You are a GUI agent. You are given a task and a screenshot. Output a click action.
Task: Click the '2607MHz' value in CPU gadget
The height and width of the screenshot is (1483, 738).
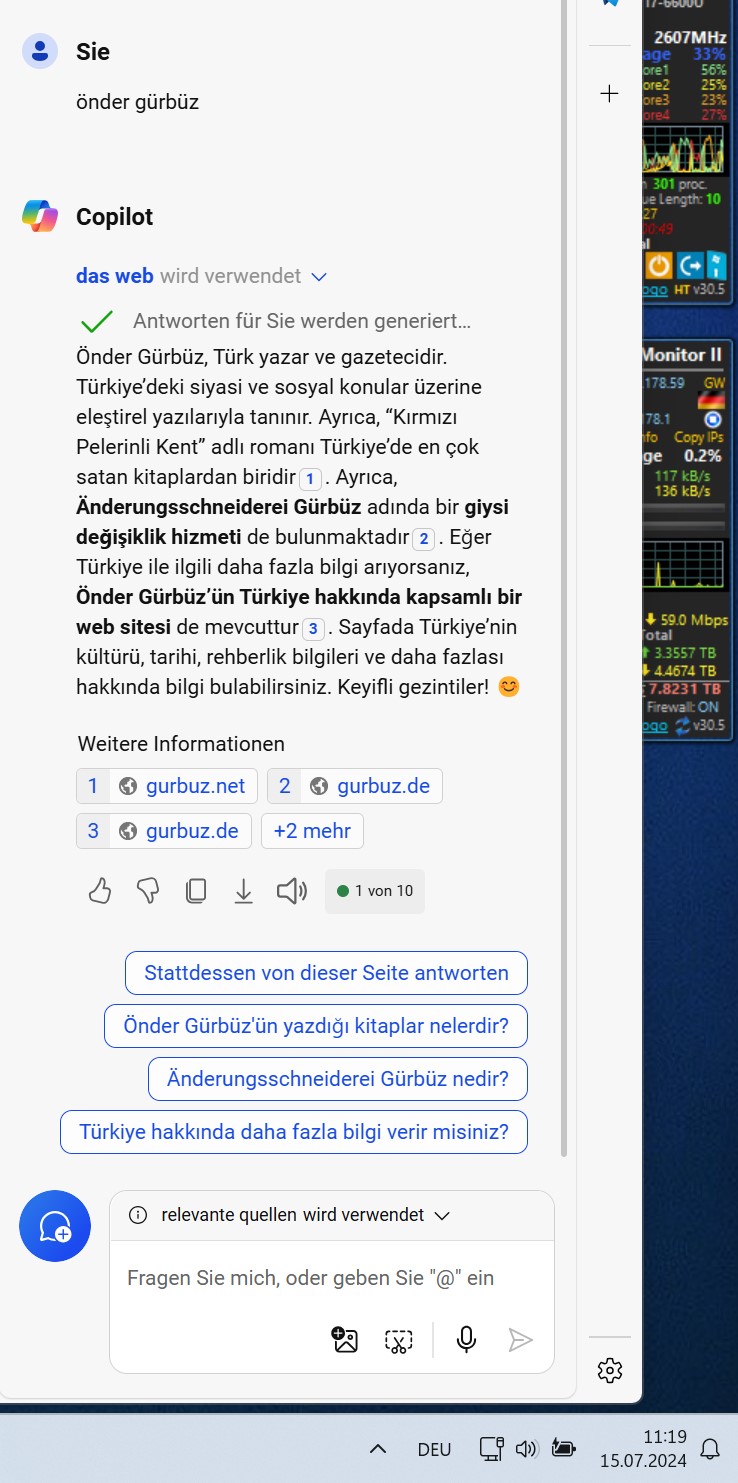coord(690,39)
